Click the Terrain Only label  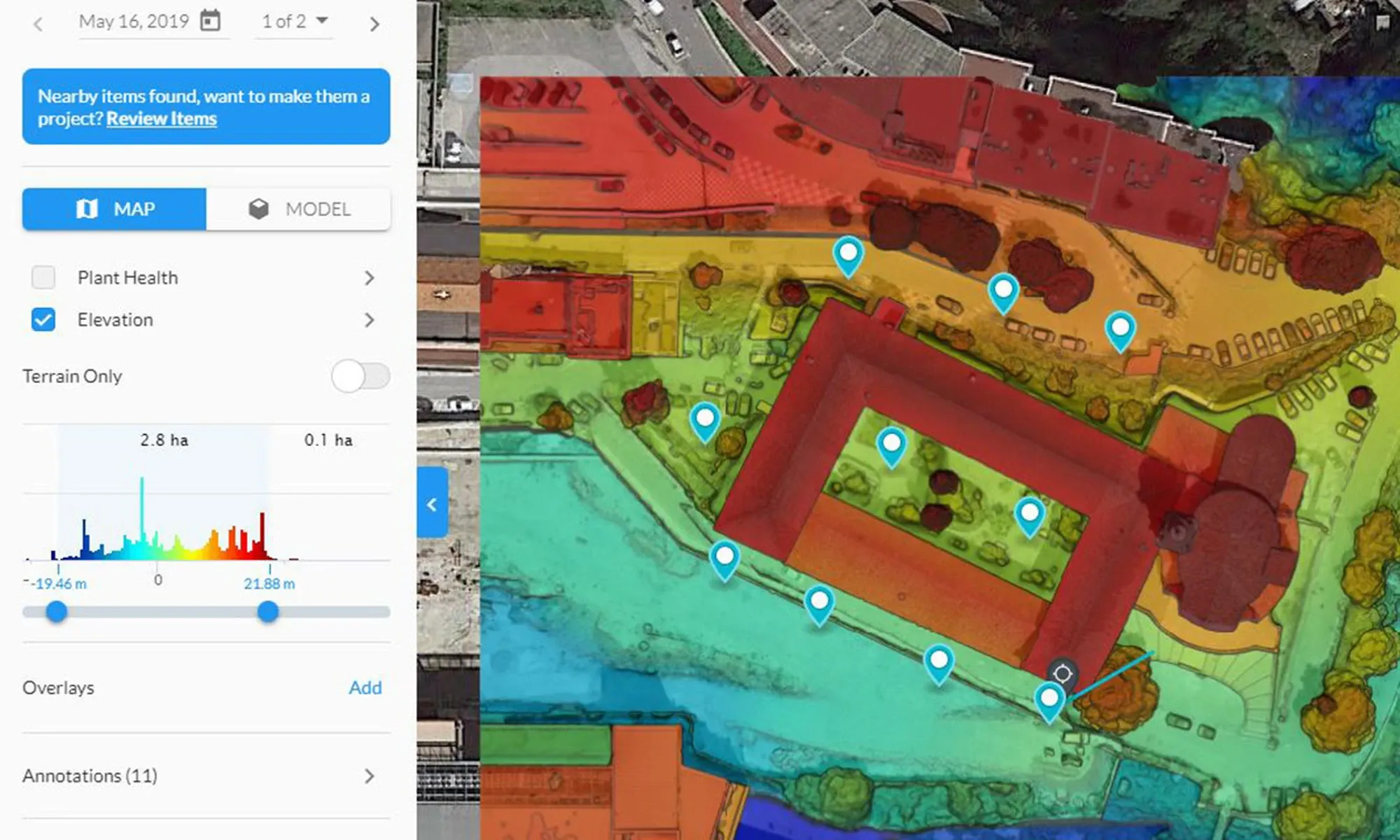point(72,377)
